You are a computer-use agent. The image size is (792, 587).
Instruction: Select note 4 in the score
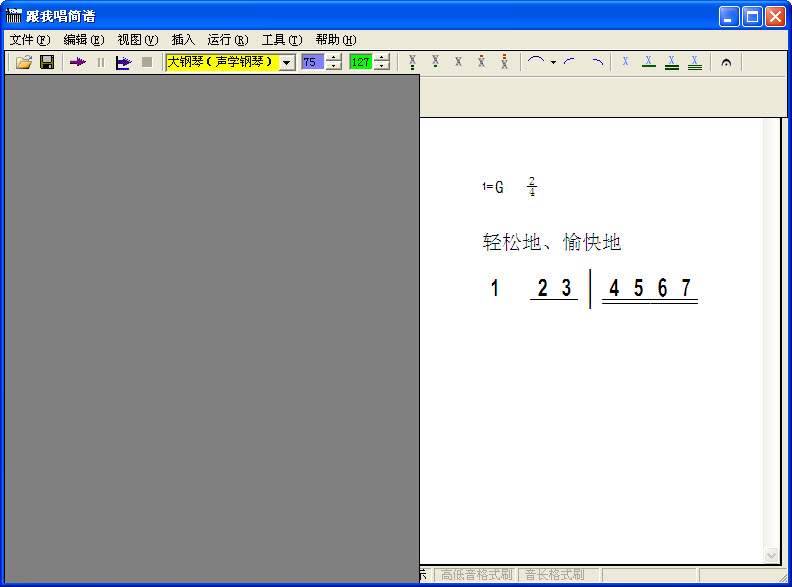point(614,288)
